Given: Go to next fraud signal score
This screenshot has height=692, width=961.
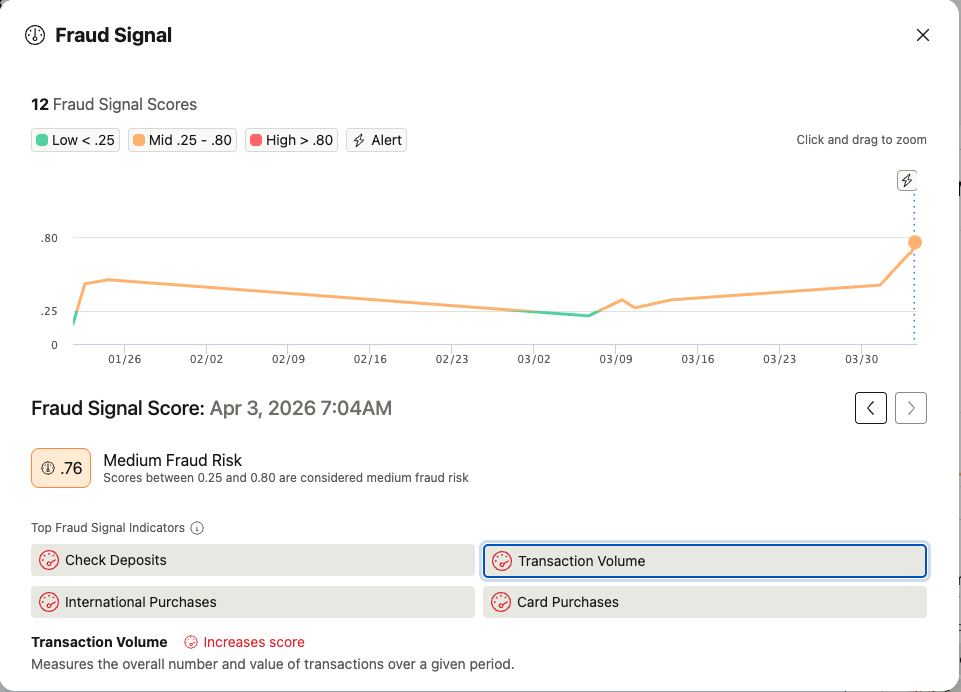Looking at the screenshot, I should coord(910,408).
